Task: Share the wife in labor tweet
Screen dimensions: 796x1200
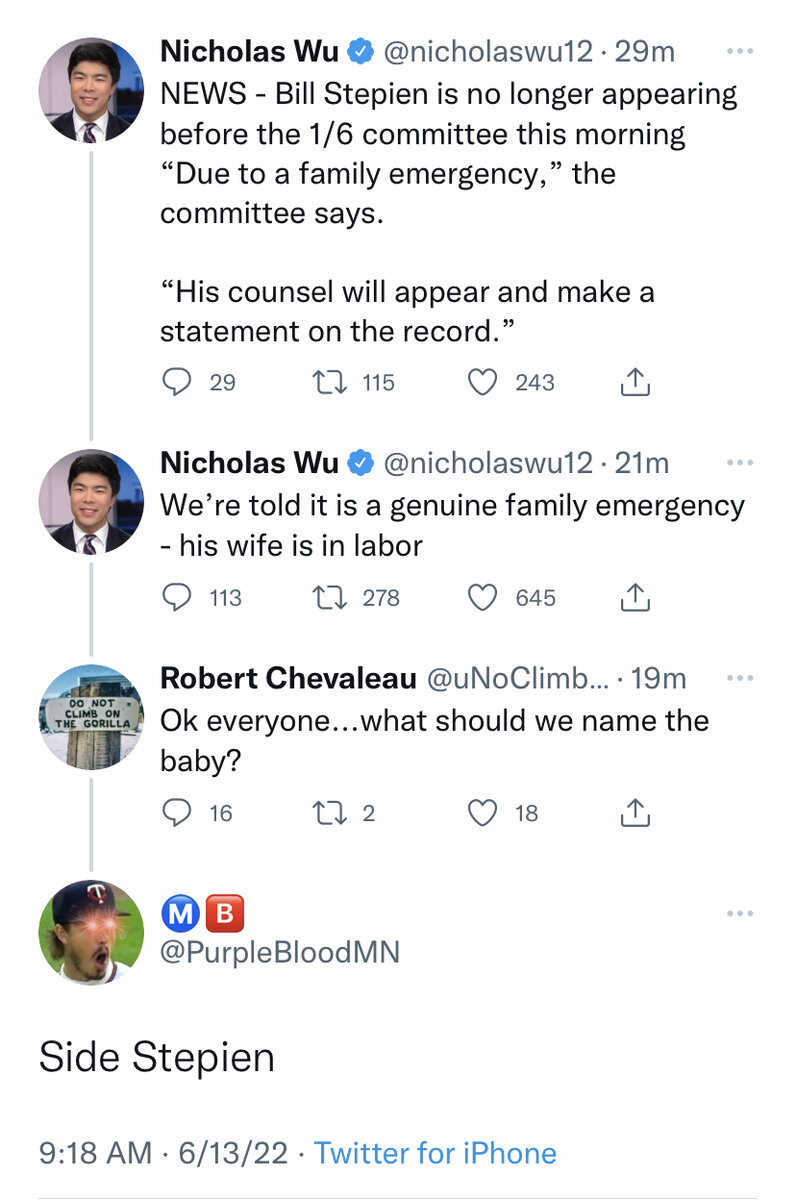Action: click(636, 597)
